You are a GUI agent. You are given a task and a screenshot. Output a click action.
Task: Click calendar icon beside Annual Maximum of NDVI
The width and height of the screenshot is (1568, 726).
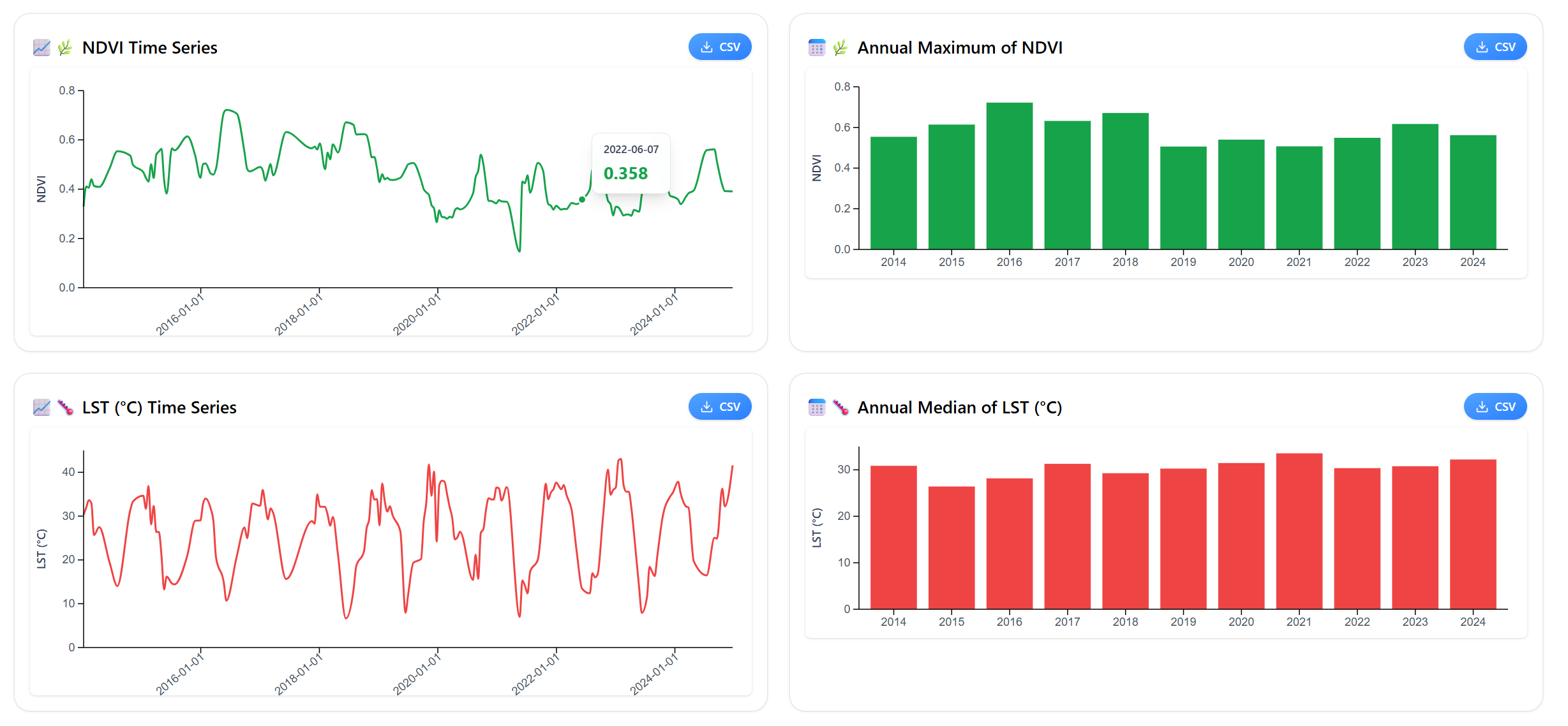(816, 48)
